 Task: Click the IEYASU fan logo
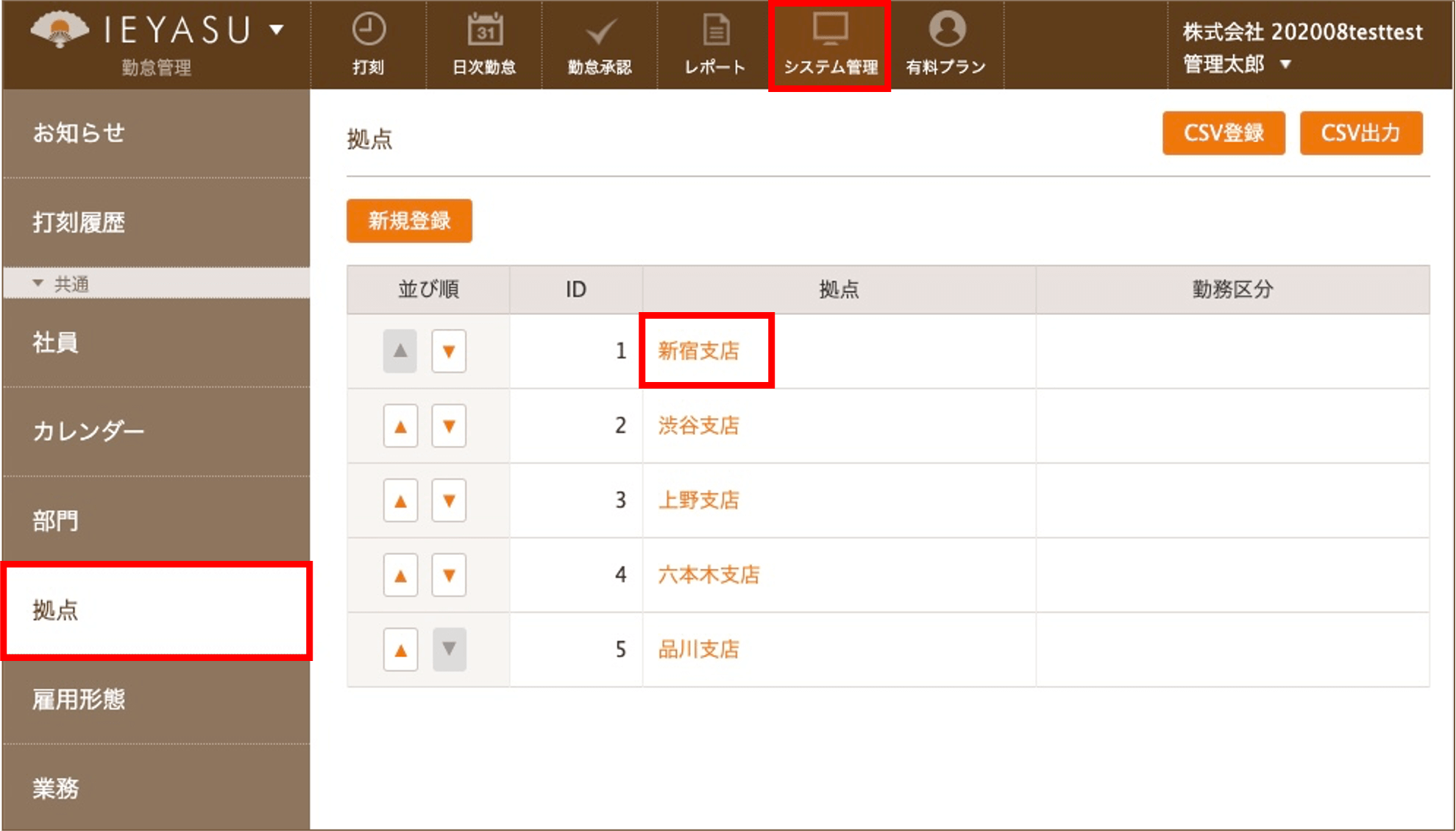pyautogui.click(x=59, y=30)
